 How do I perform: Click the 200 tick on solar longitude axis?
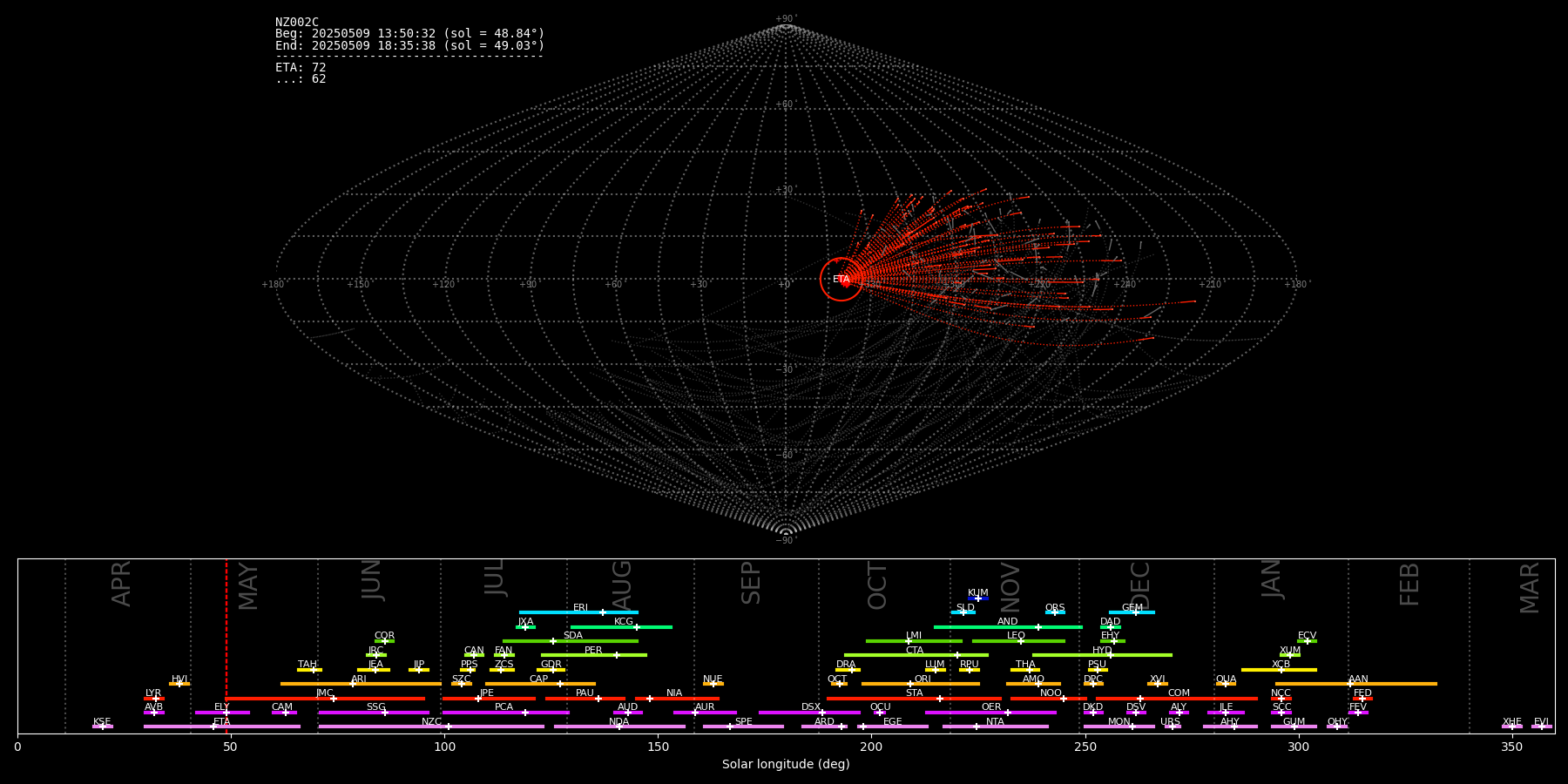pos(871,747)
